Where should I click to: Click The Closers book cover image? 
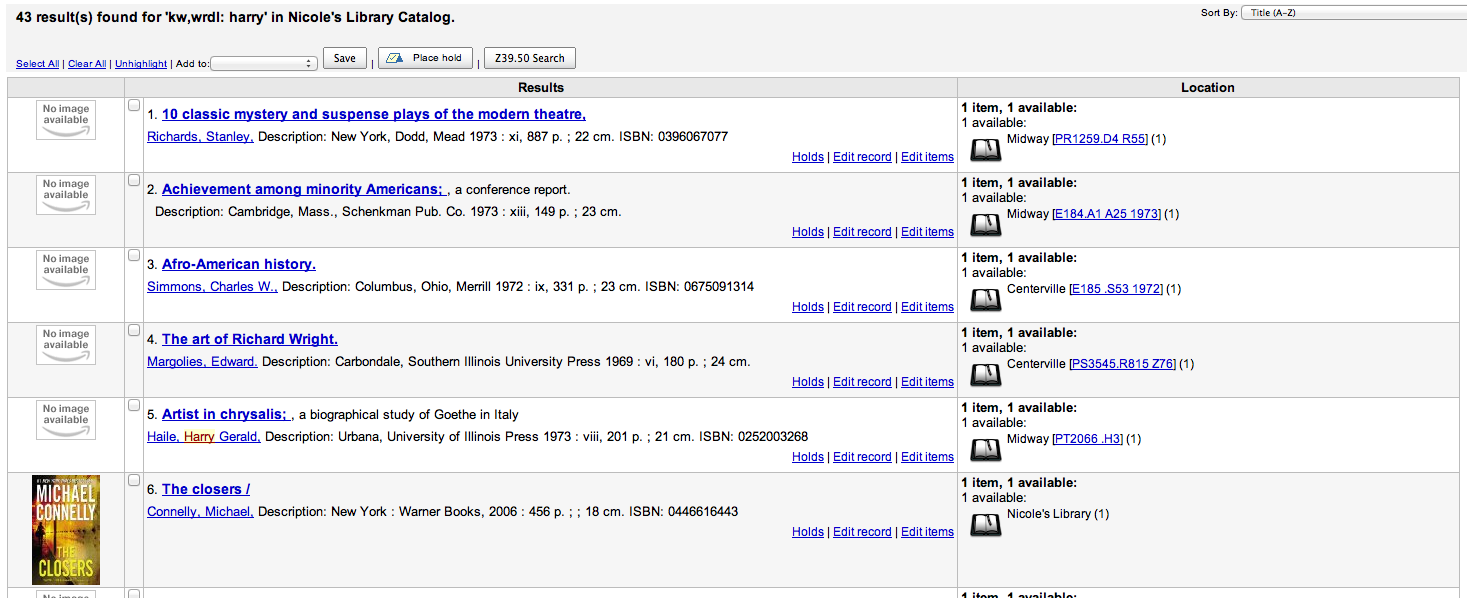click(66, 530)
